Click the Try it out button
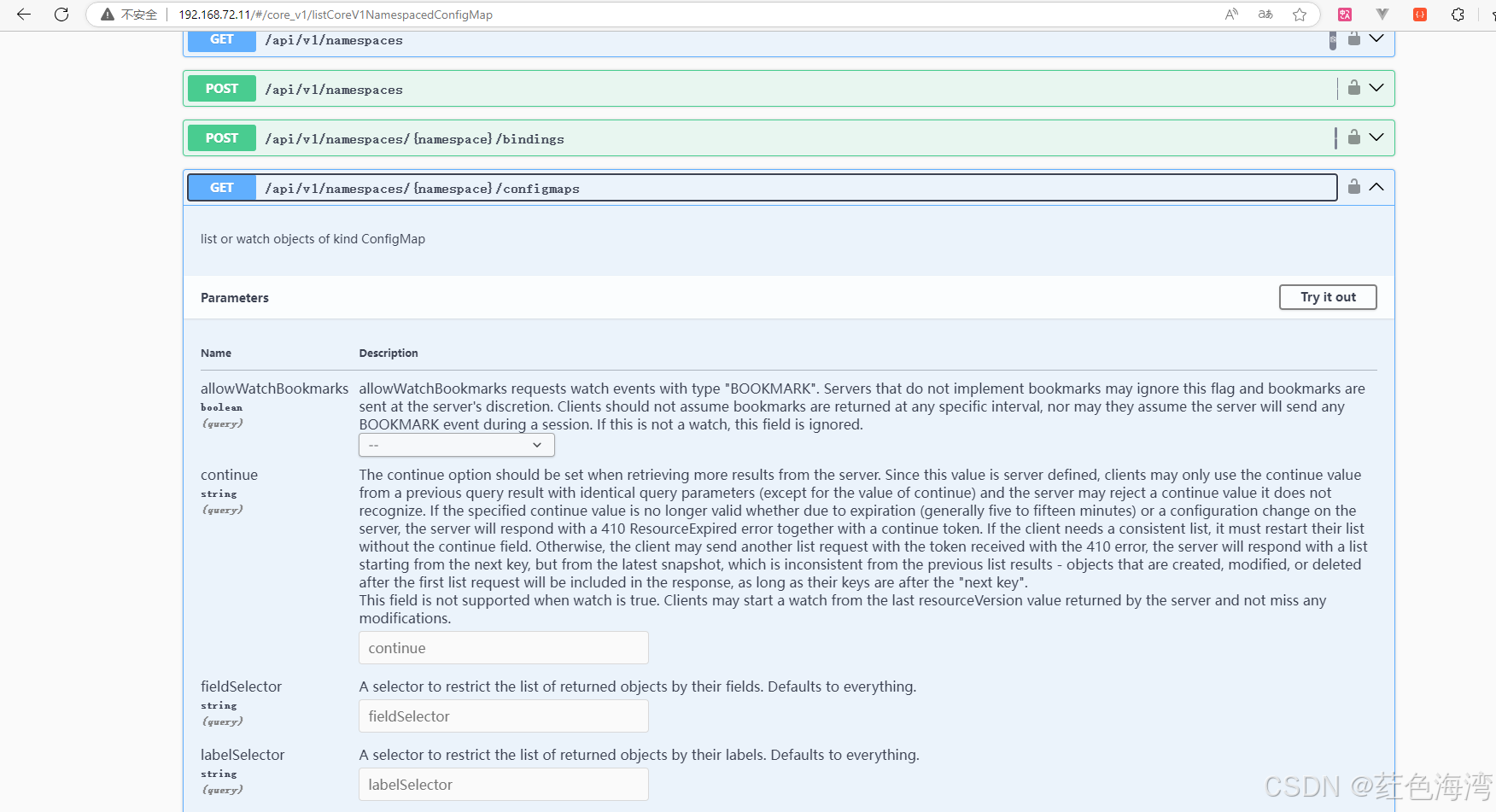Viewport: 1496px width, 812px height. coord(1328,297)
